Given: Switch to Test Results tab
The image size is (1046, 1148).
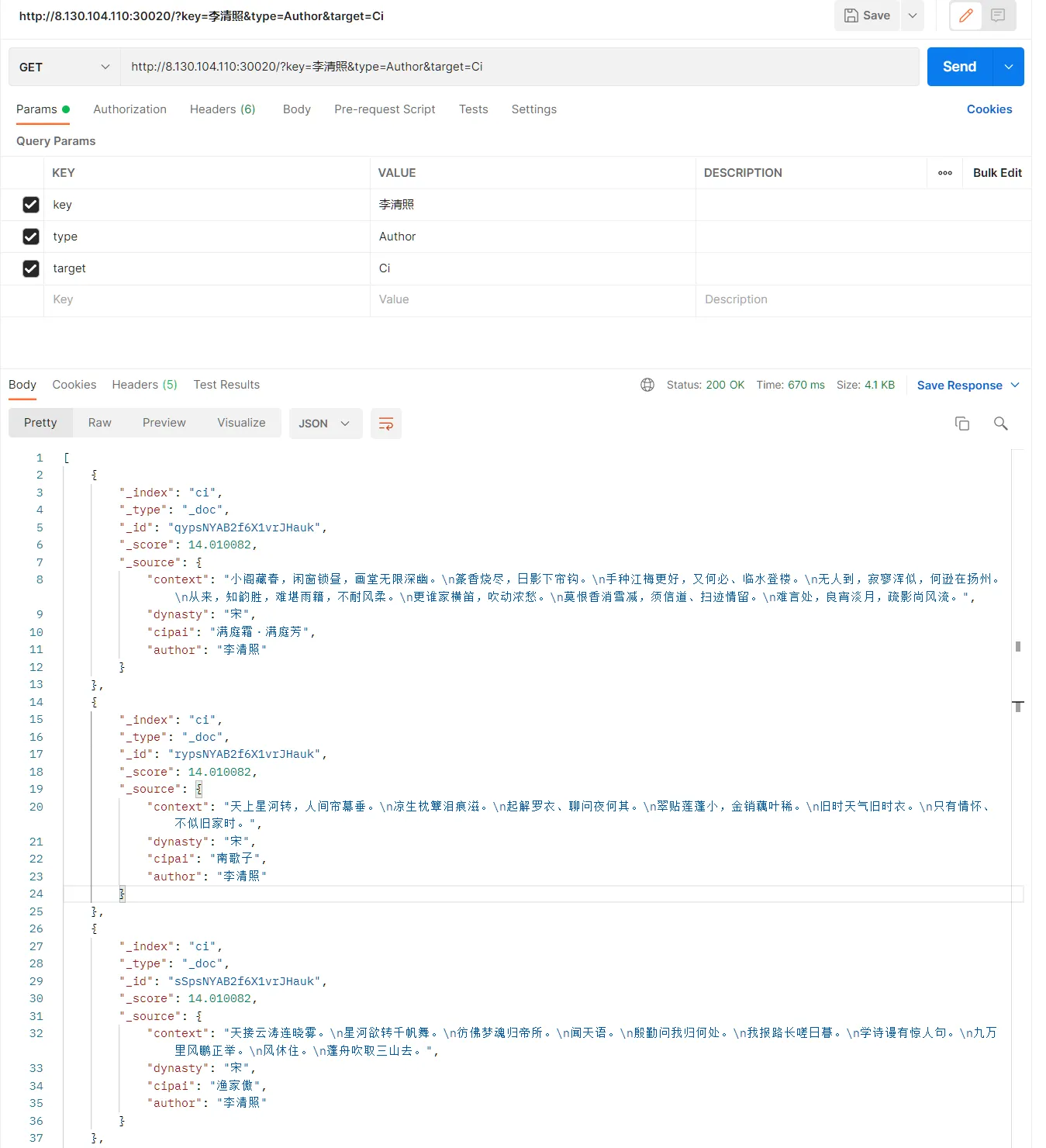Looking at the screenshot, I should coord(226,385).
